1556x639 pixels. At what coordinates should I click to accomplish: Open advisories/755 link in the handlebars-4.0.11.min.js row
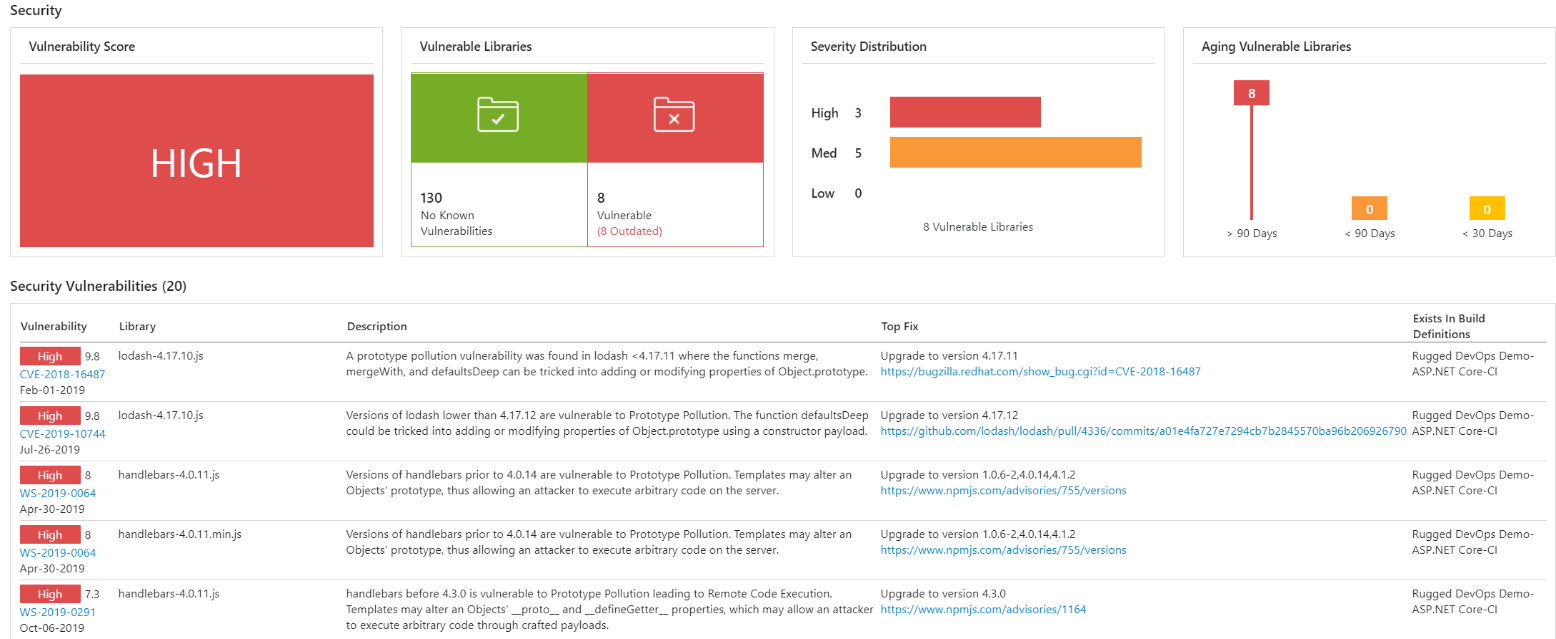tap(1003, 550)
